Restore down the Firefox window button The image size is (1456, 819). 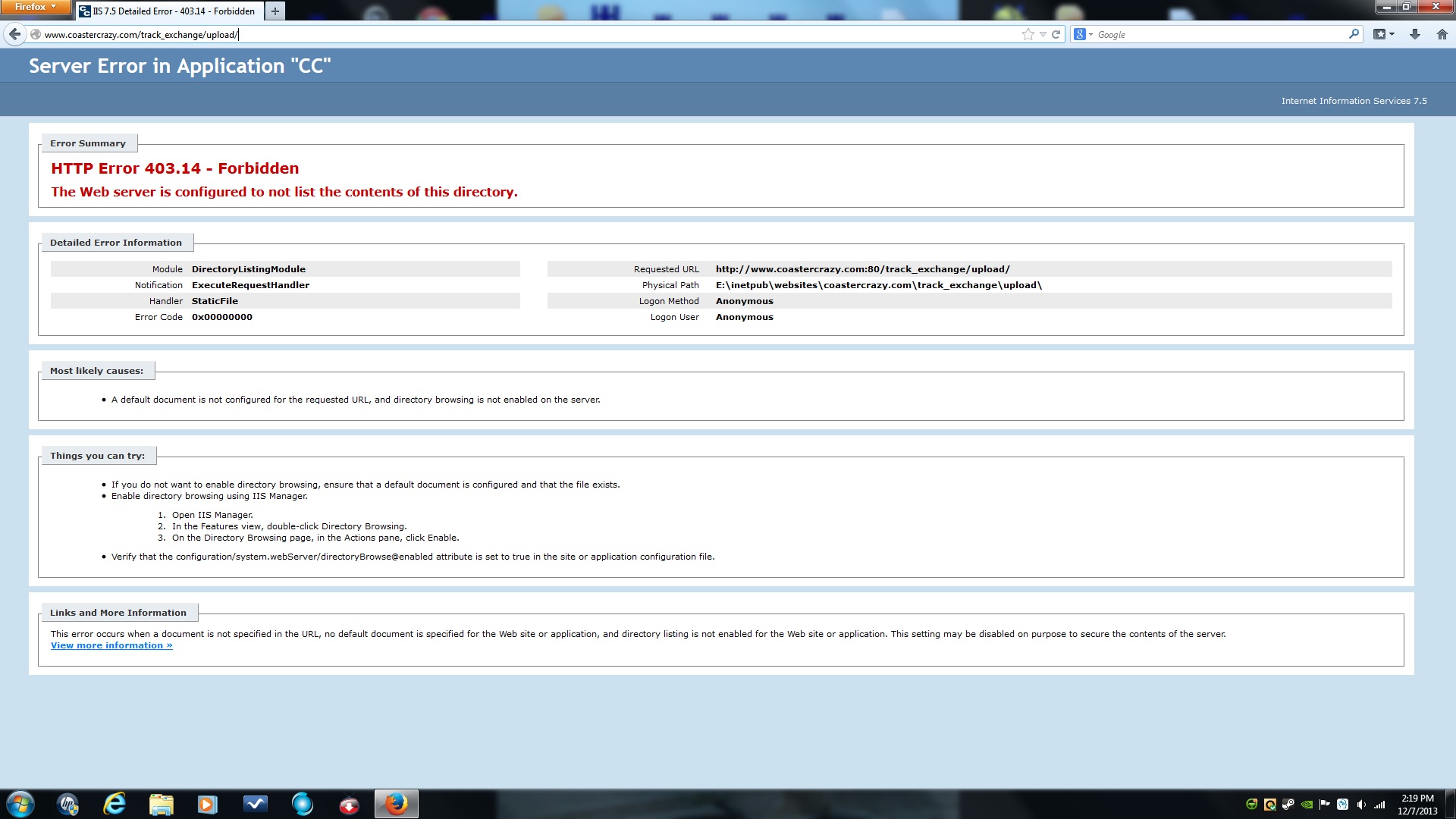point(1407,6)
